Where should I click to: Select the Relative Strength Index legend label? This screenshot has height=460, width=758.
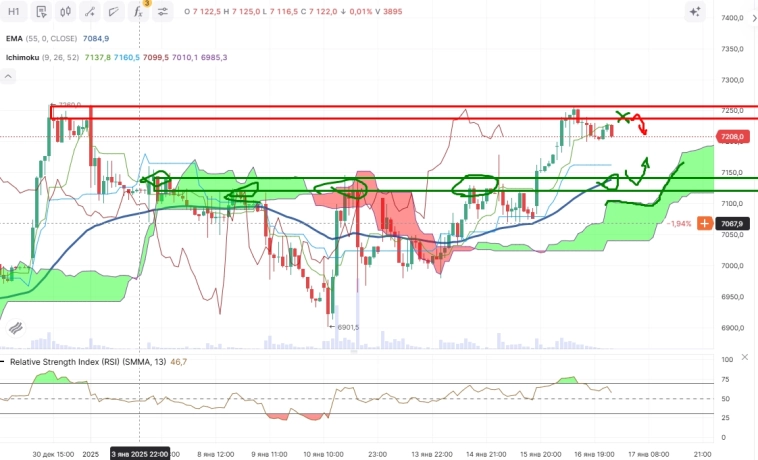pyautogui.click(x=88, y=361)
